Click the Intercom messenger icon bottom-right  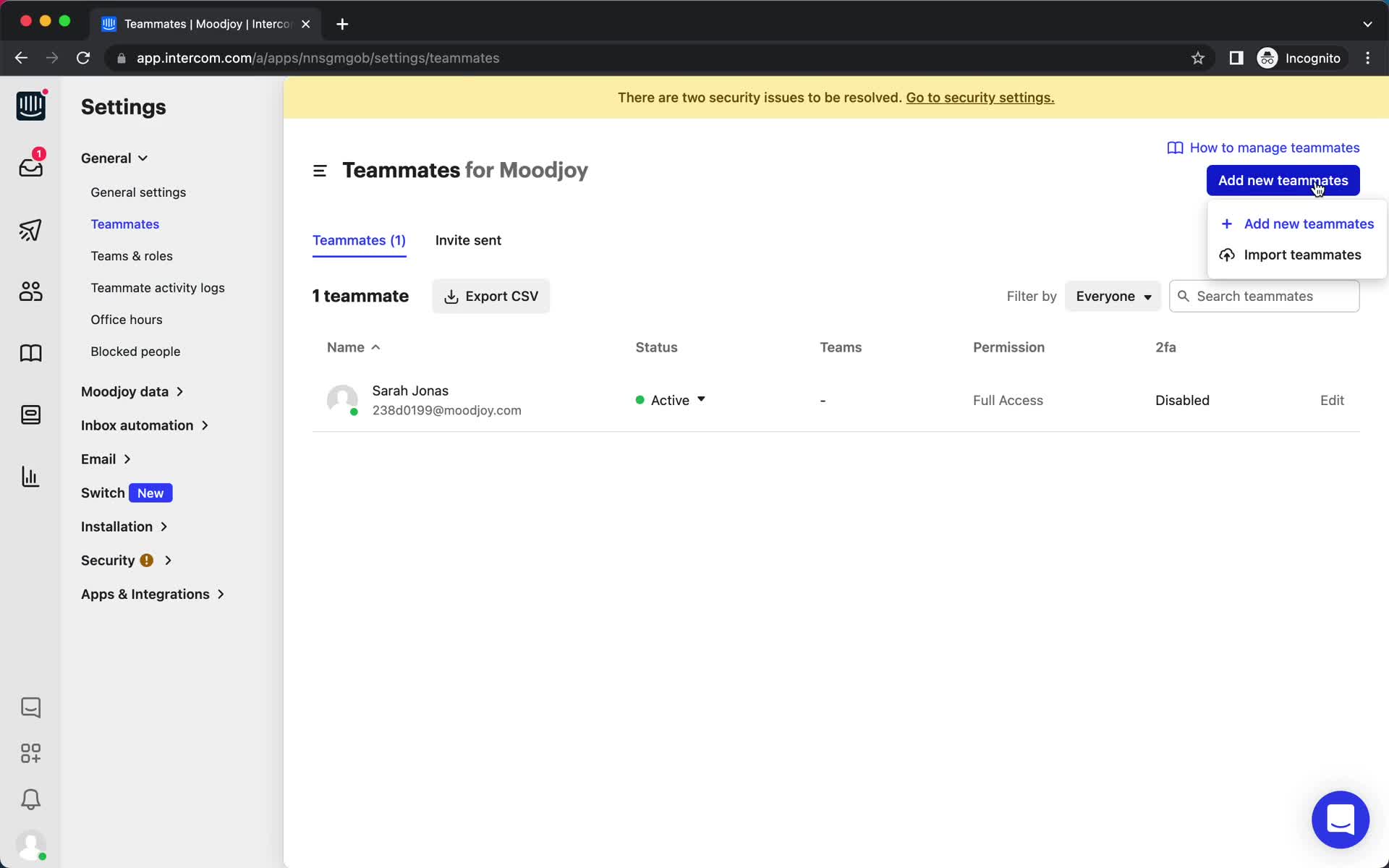coord(1341,819)
